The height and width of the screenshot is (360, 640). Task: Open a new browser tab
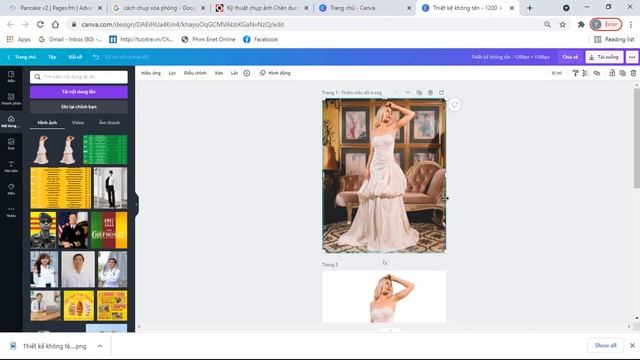[529, 8]
